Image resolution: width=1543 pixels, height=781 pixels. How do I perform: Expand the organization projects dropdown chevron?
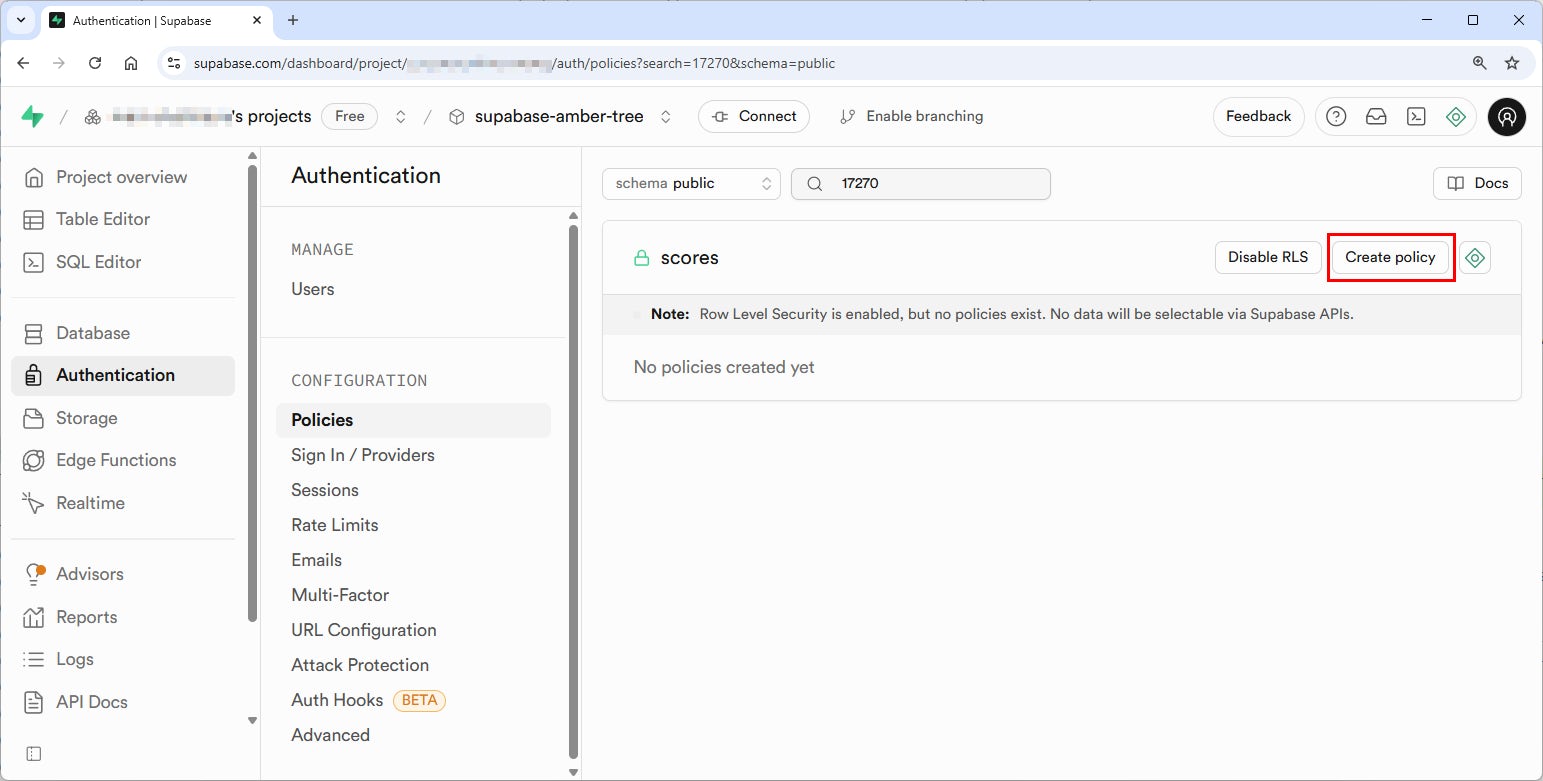point(400,116)
